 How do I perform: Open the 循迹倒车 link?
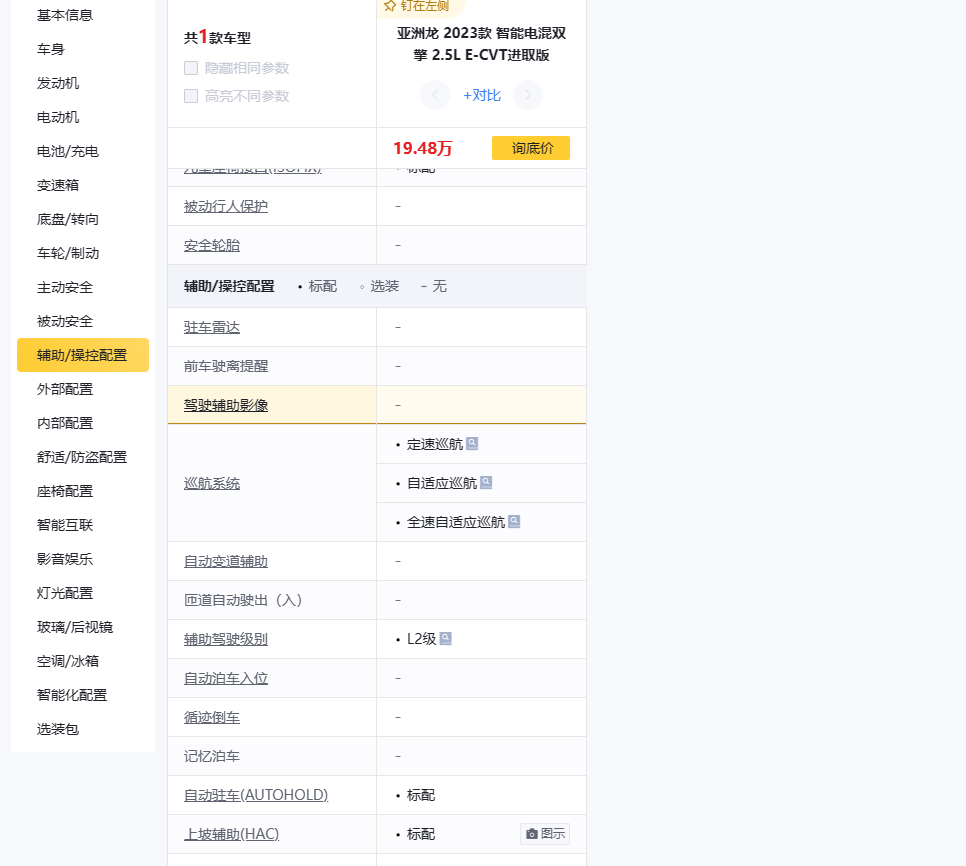(212, 718)
